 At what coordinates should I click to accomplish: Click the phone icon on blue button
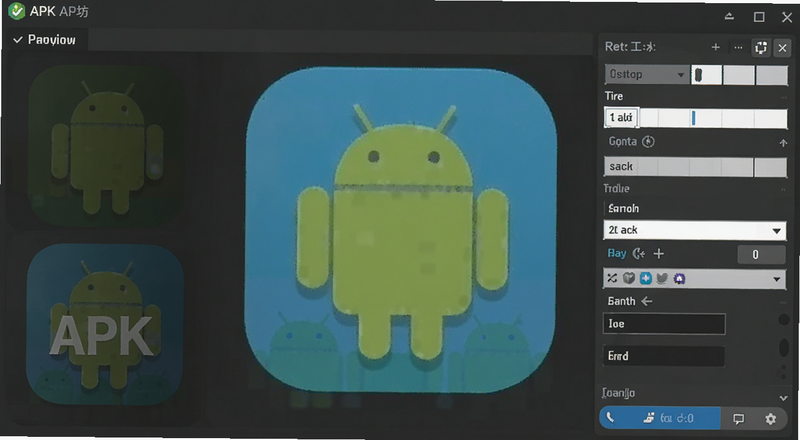click(610, 418)
